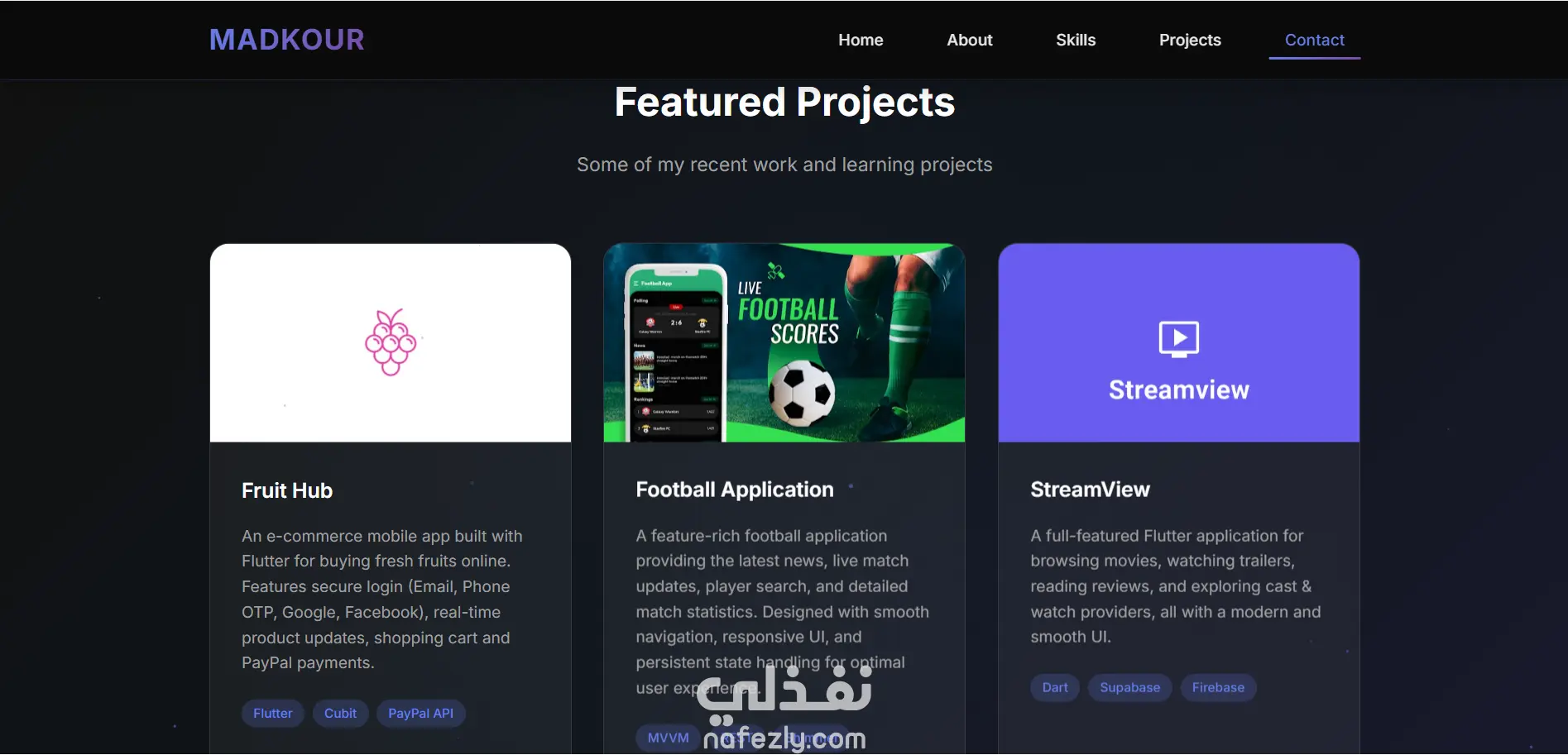Open the Live Football Scores thumbnail
1568x755 pixels.
point(784,342)
